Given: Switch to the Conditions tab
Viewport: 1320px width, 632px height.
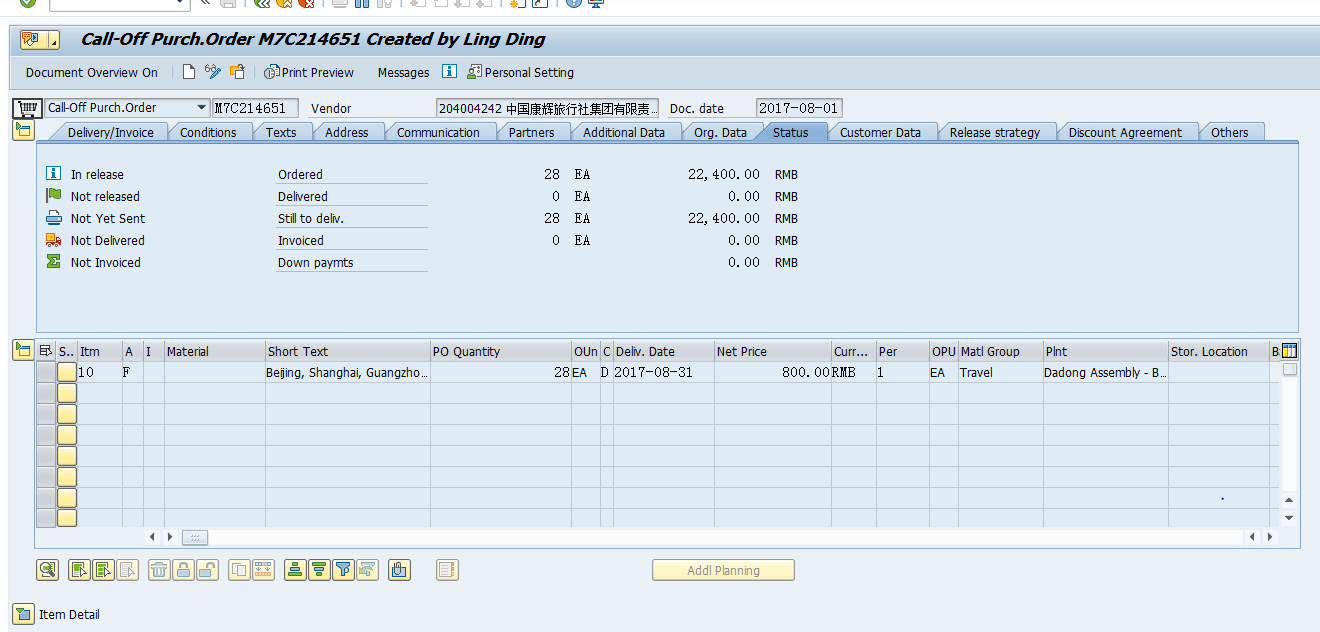Looking at the screenshot, I should [x=208, y=132].
